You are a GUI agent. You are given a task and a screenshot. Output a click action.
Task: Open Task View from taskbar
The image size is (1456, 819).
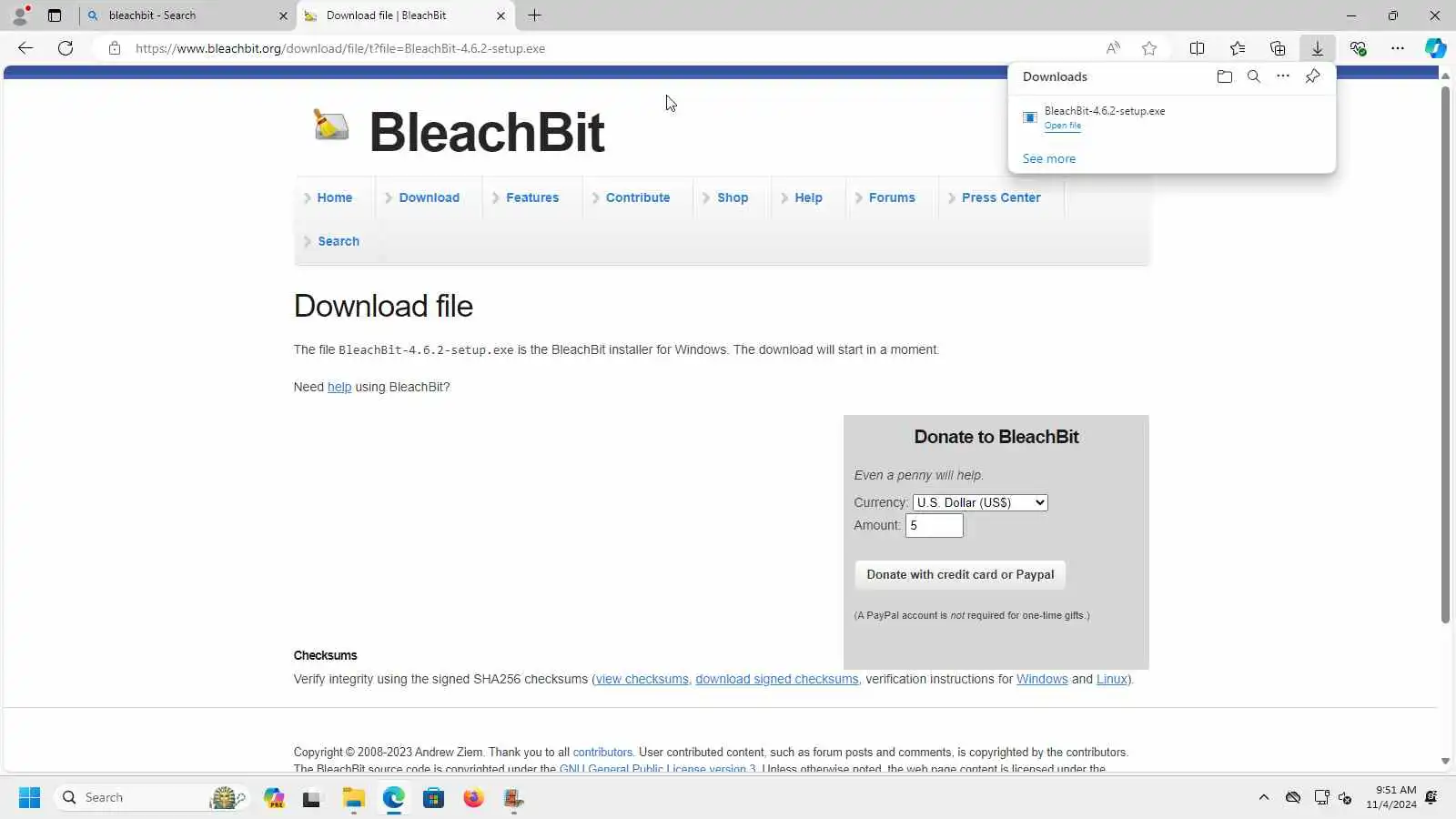[x=312, y=798]
